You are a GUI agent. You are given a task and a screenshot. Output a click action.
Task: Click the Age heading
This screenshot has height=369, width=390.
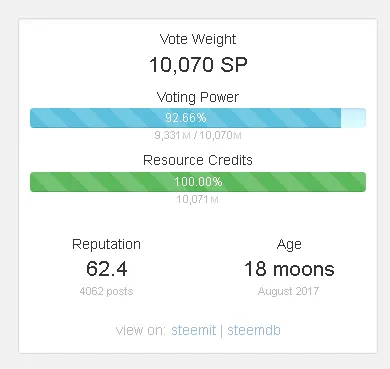pyautogui.click(x=289, y=245)
